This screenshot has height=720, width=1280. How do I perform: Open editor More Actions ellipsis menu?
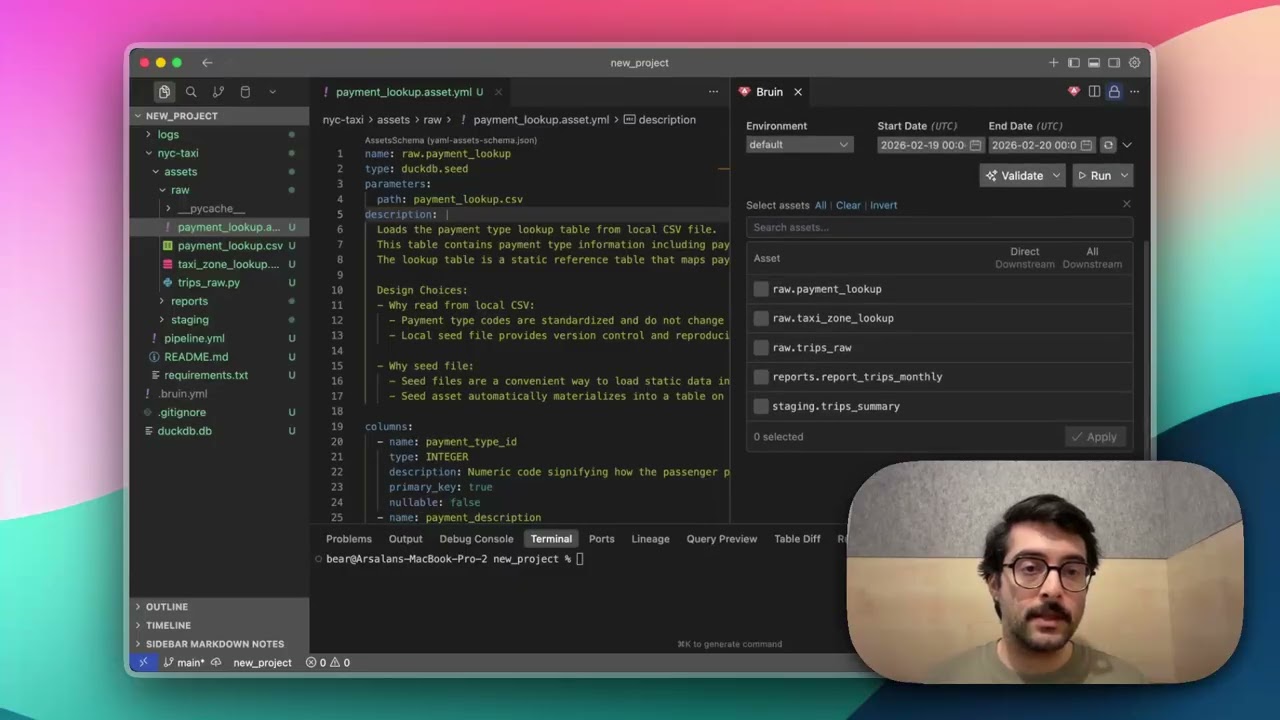point(713,92)
